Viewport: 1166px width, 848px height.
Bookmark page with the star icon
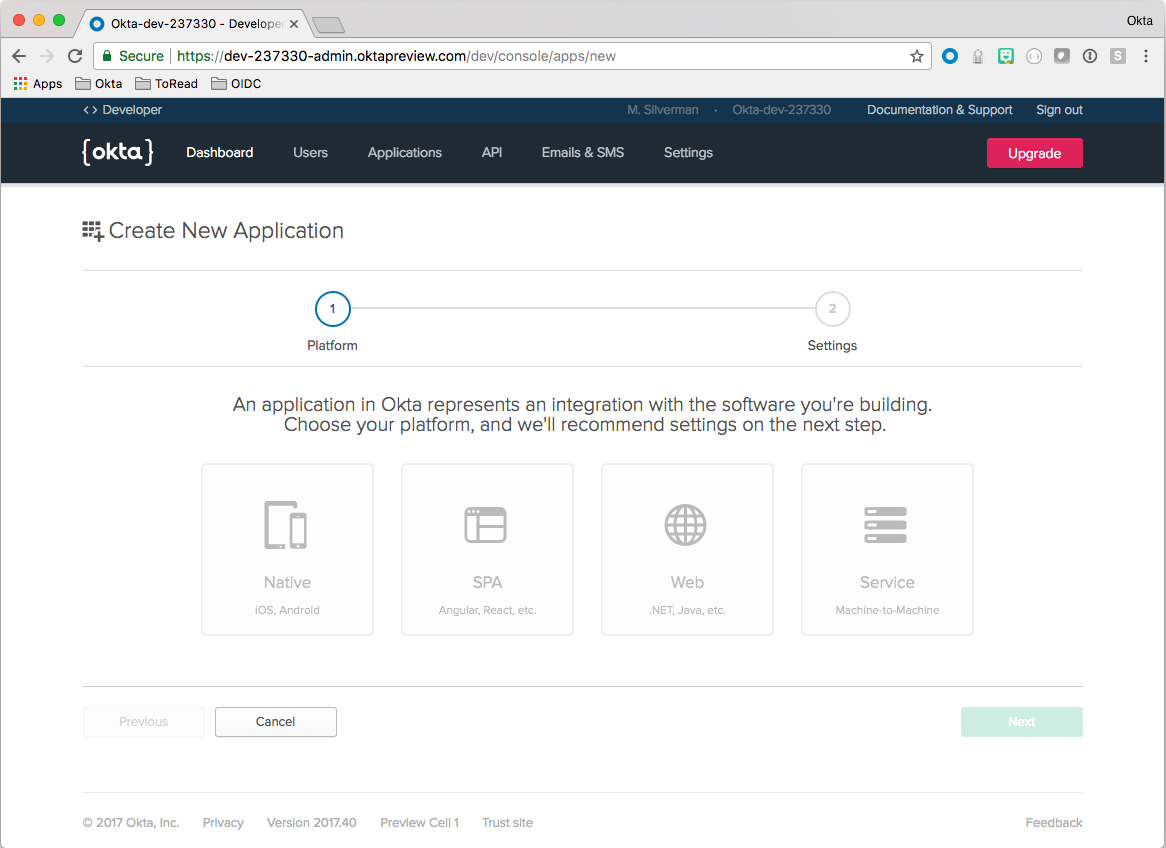click(x=916, y=56)
